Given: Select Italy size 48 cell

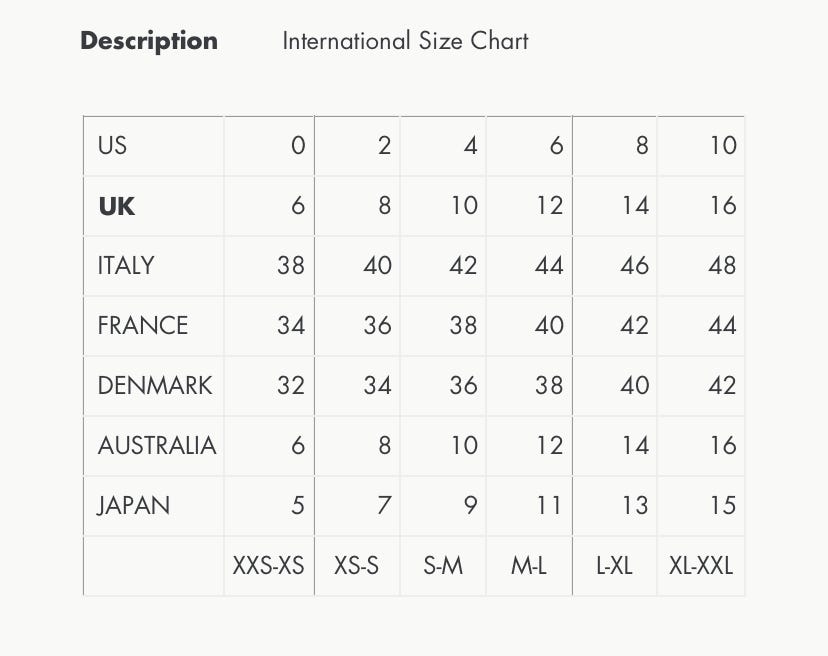Looking at the screenshot, I should coord(721,266).
